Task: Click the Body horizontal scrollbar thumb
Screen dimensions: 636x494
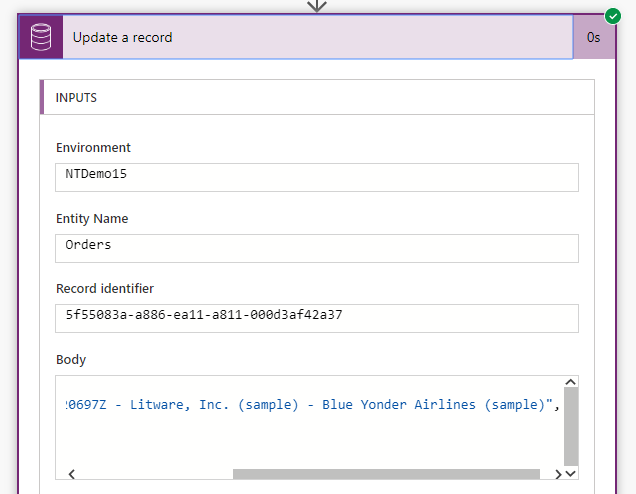Action: click(x=385, y=474)
